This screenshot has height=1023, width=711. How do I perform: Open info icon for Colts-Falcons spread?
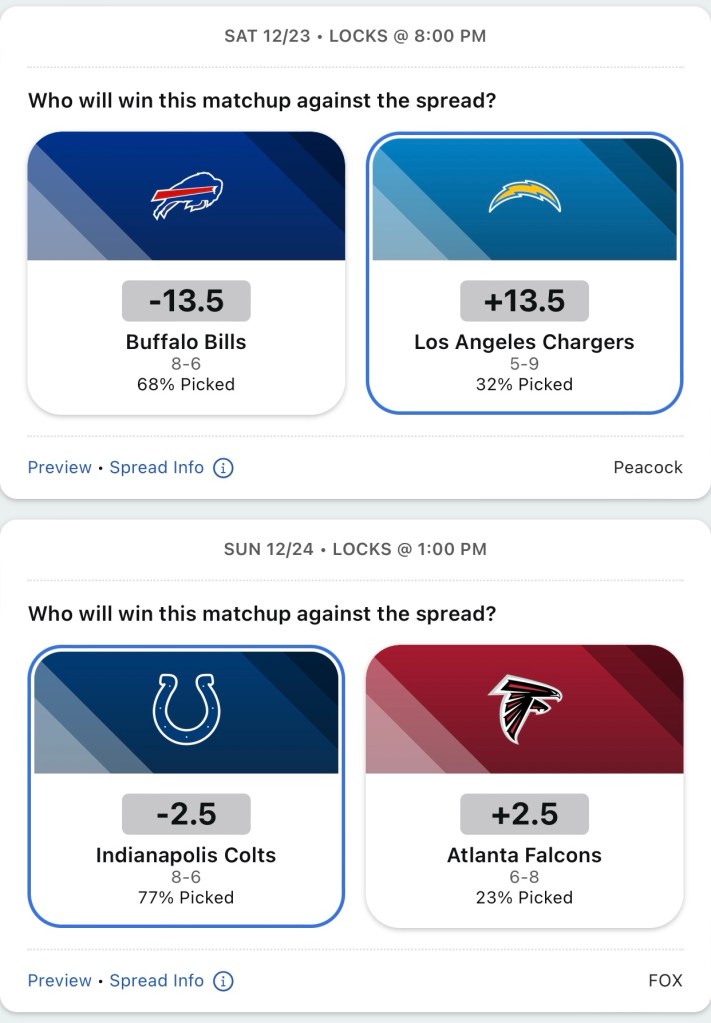224,981
